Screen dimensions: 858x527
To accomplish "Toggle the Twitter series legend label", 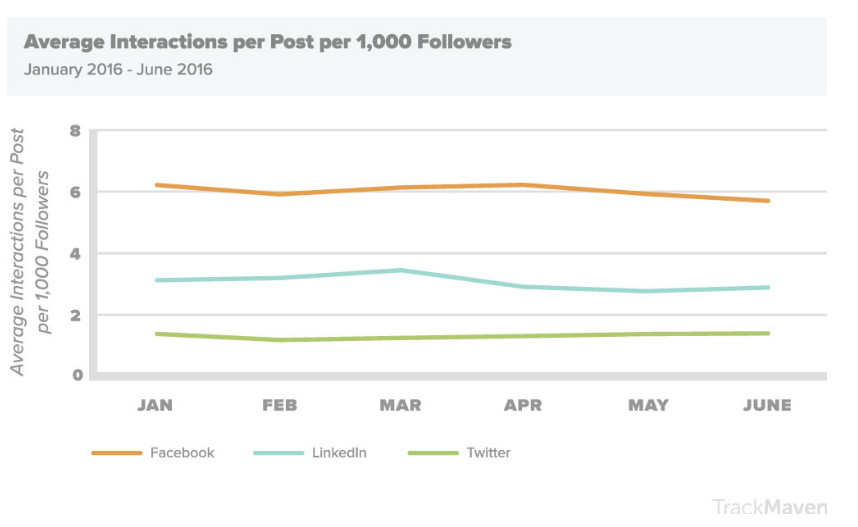I will tap(488, 453).
